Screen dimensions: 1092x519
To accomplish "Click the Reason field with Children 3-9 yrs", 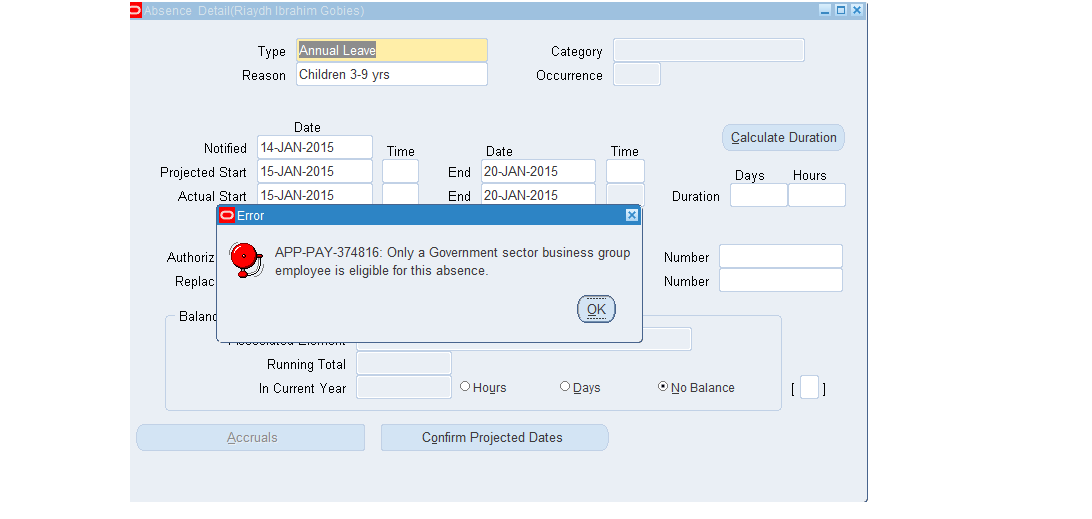I will point(391,75).
